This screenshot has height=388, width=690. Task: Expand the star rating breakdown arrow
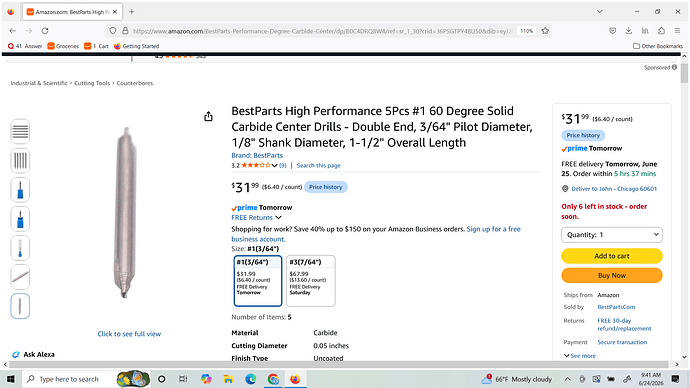coord(275,166)
